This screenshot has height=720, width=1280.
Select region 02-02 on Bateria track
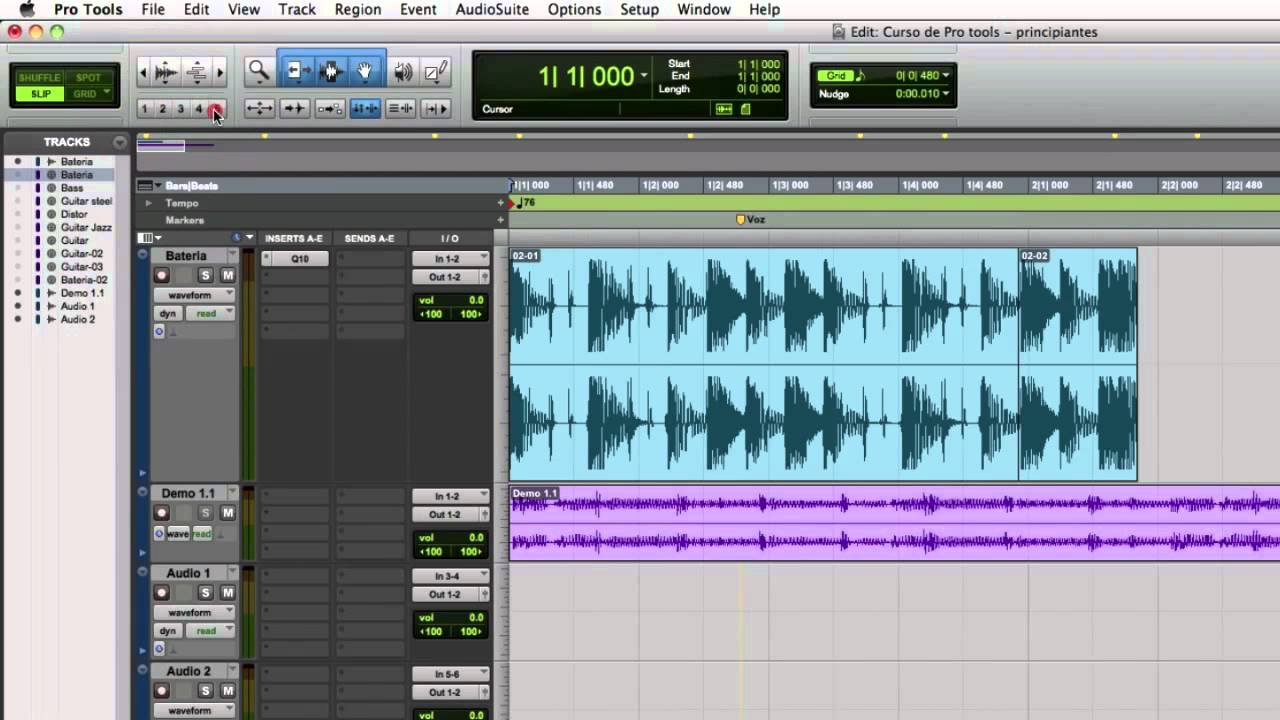click(x=1077, y=364)
